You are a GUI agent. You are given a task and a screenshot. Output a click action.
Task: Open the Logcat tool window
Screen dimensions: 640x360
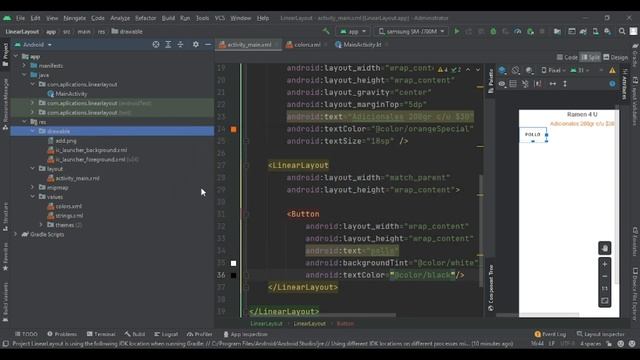[166, 334]
